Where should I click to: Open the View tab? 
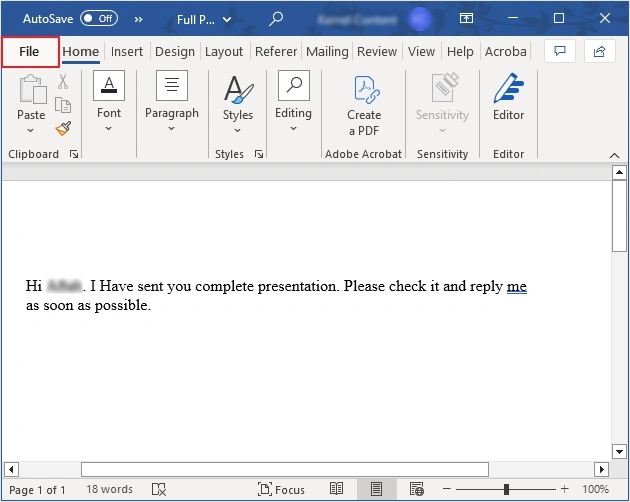point(421,52)
